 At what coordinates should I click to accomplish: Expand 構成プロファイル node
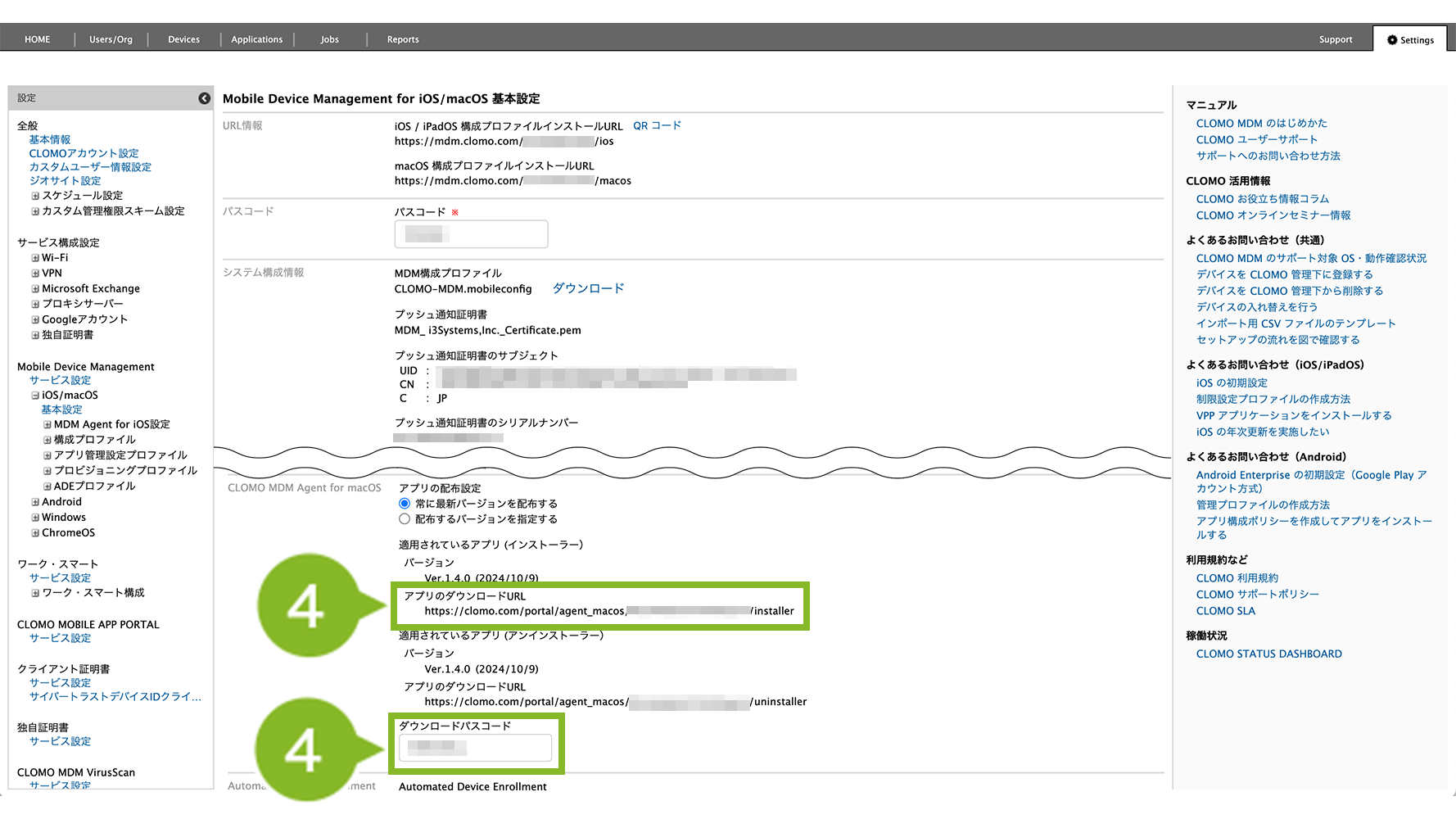[47, 440]
